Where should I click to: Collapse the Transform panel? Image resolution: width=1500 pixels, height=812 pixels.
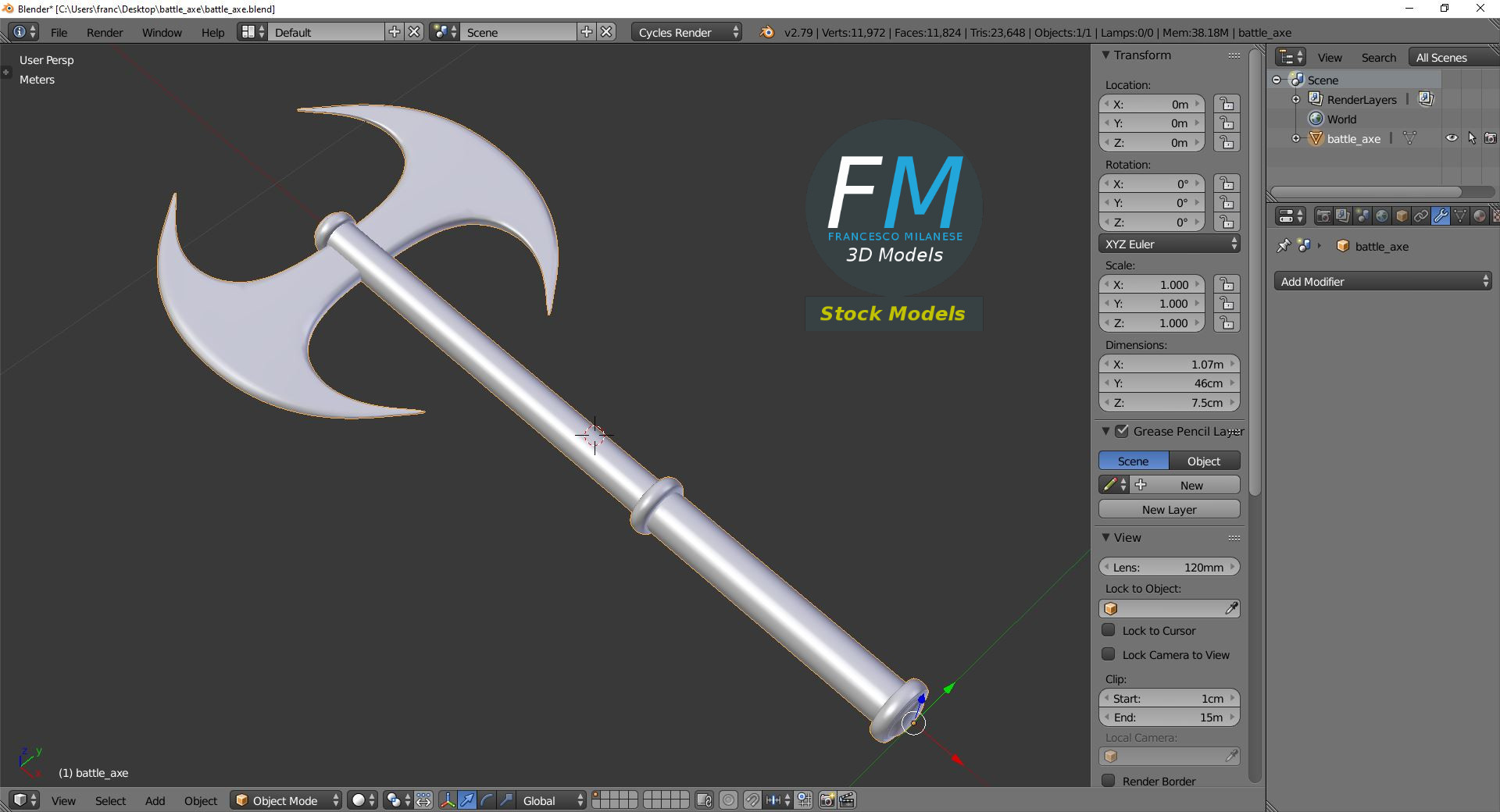pos(1105,55)
